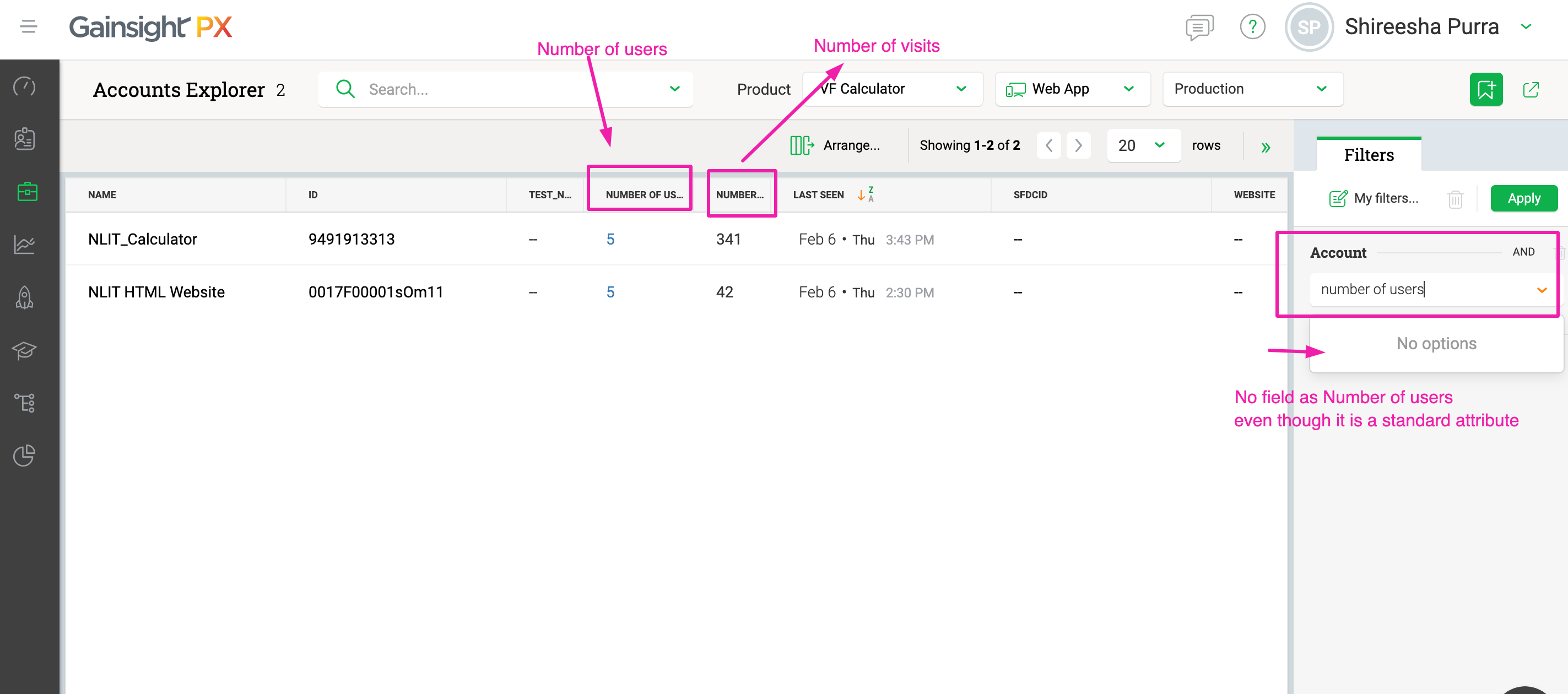Open the Production environment dropdown

pyautogui.click(x=1253, y=89)
